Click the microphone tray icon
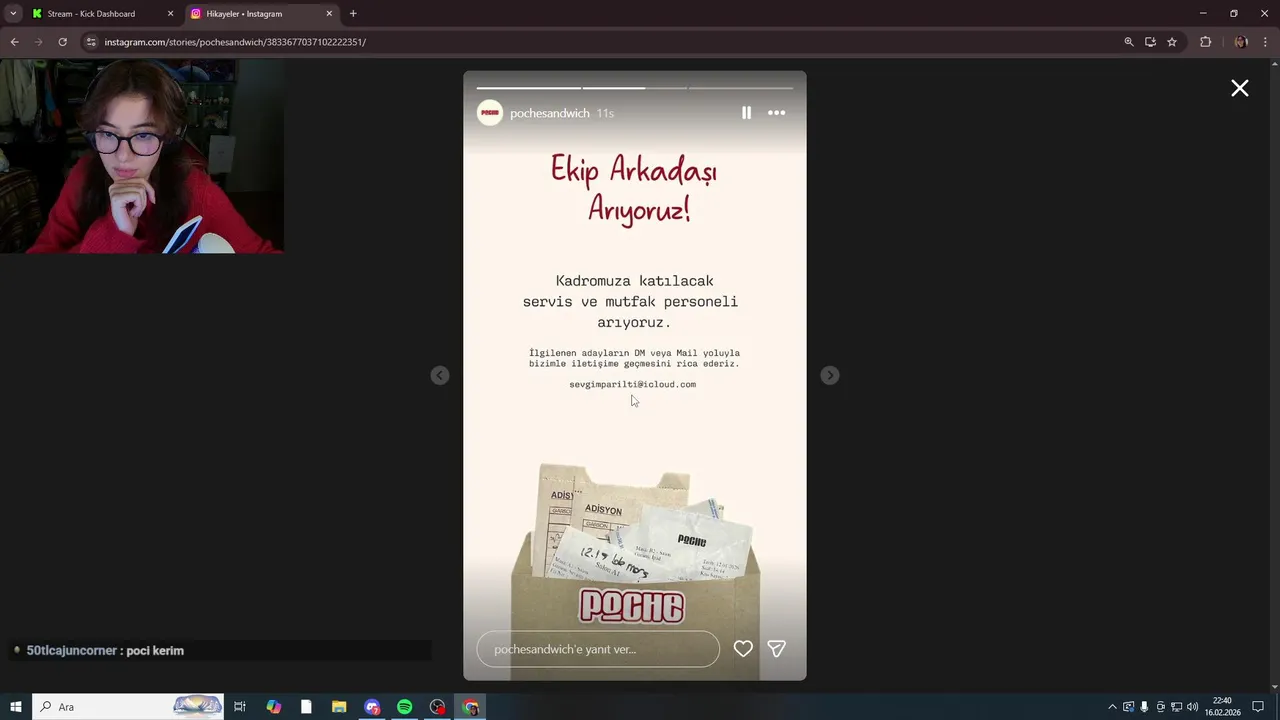The width and height of the screenshot is (1280, 720). (x=1145, y=707)
